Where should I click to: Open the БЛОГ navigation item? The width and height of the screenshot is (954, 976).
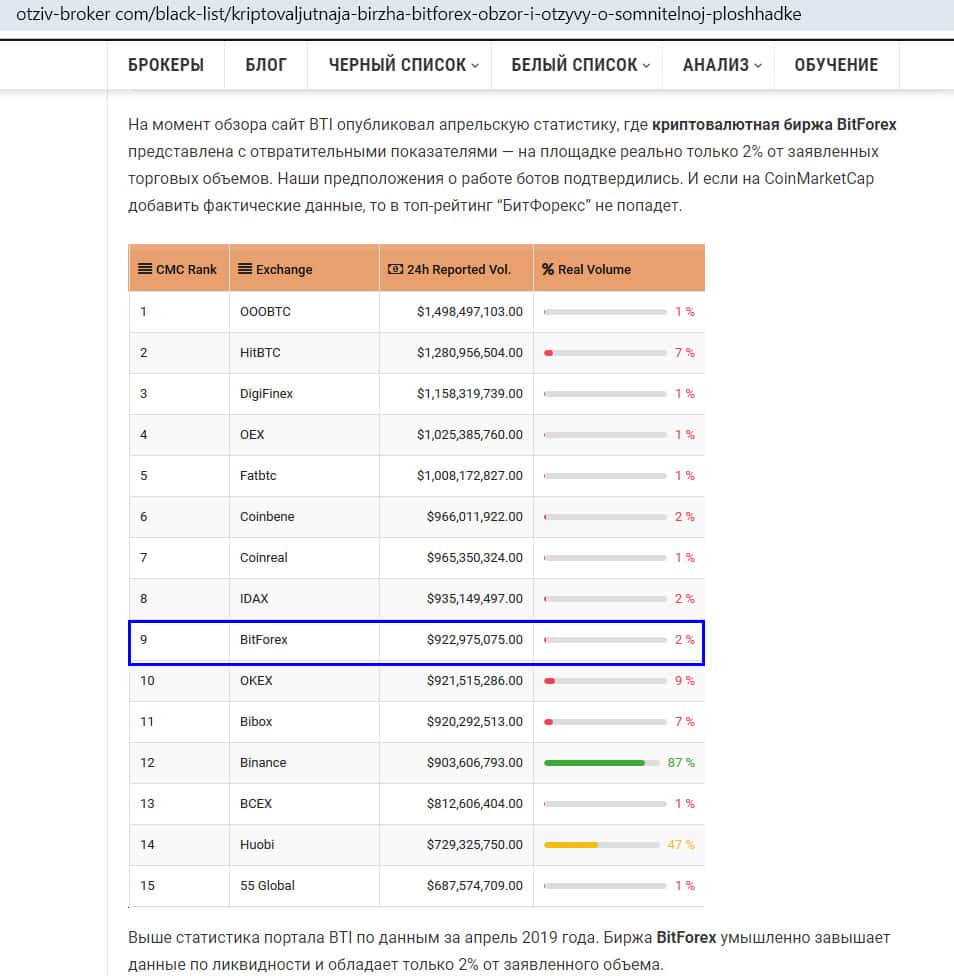click(x=266, y=65)
